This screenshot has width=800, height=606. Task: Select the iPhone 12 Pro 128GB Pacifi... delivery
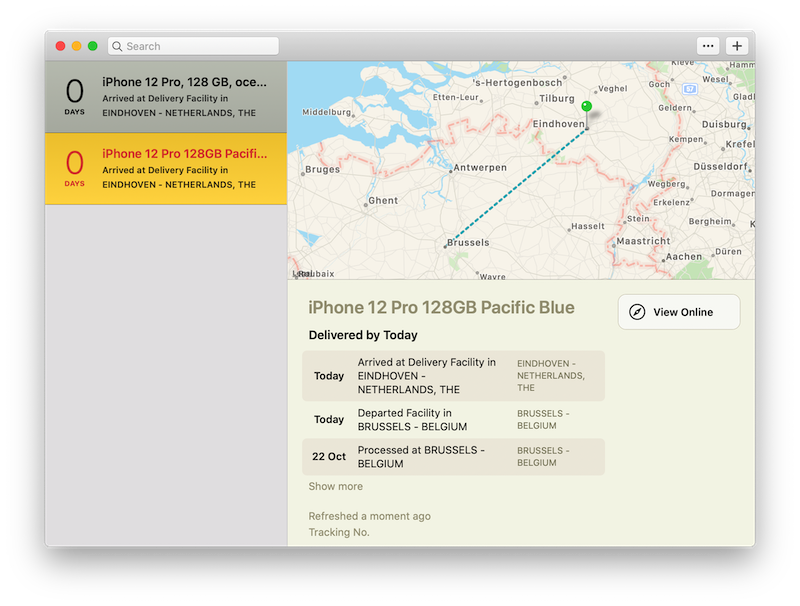(x=166, y=169)
